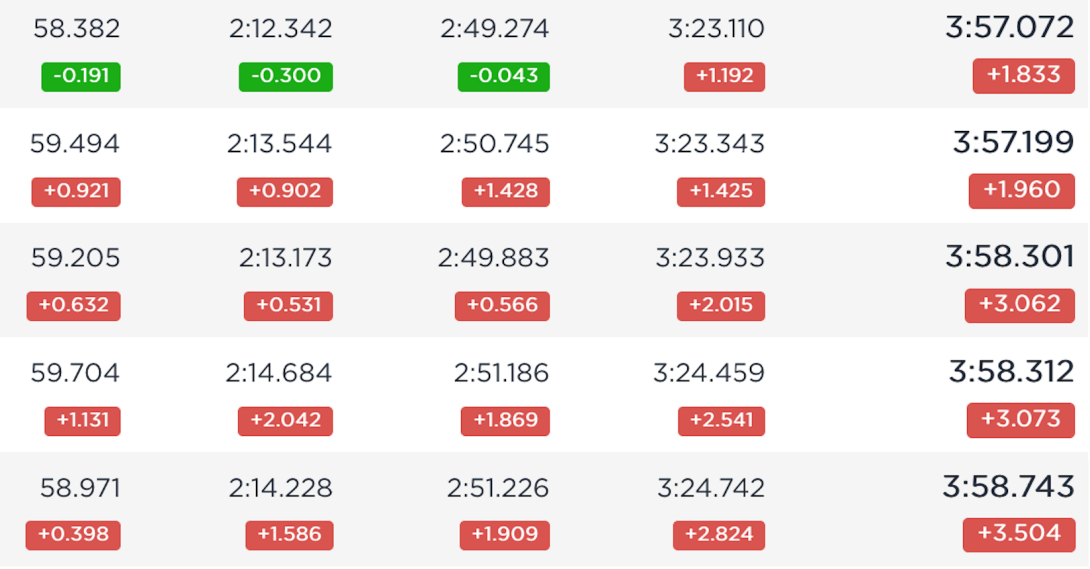Viewport: 1090px width, 569px height.
Task: Click the green -0.191 split badge
Action: (81, 76)
